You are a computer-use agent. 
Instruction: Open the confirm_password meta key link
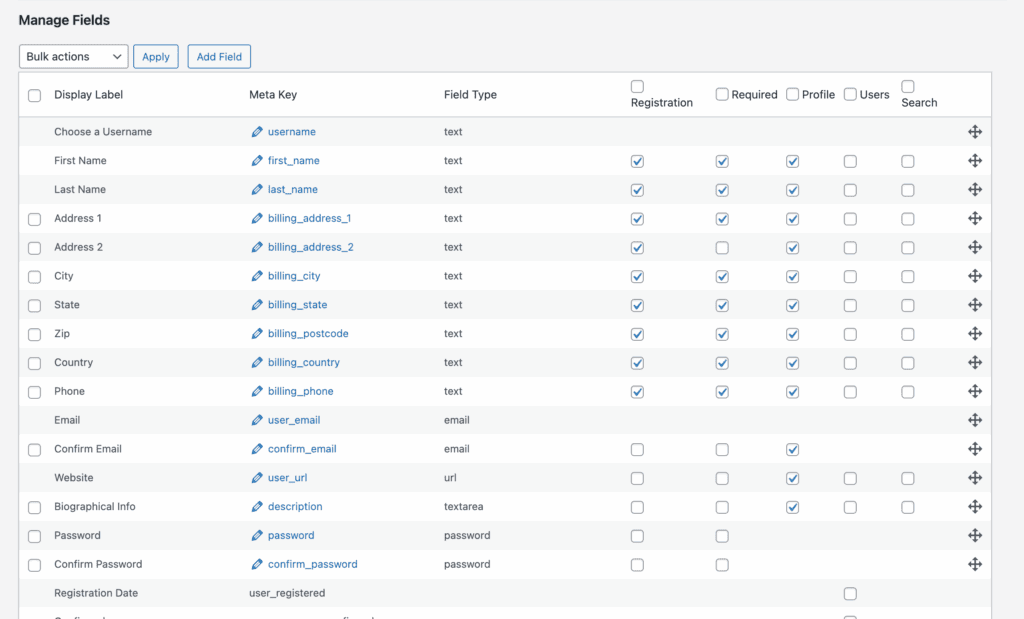(312, 564)
